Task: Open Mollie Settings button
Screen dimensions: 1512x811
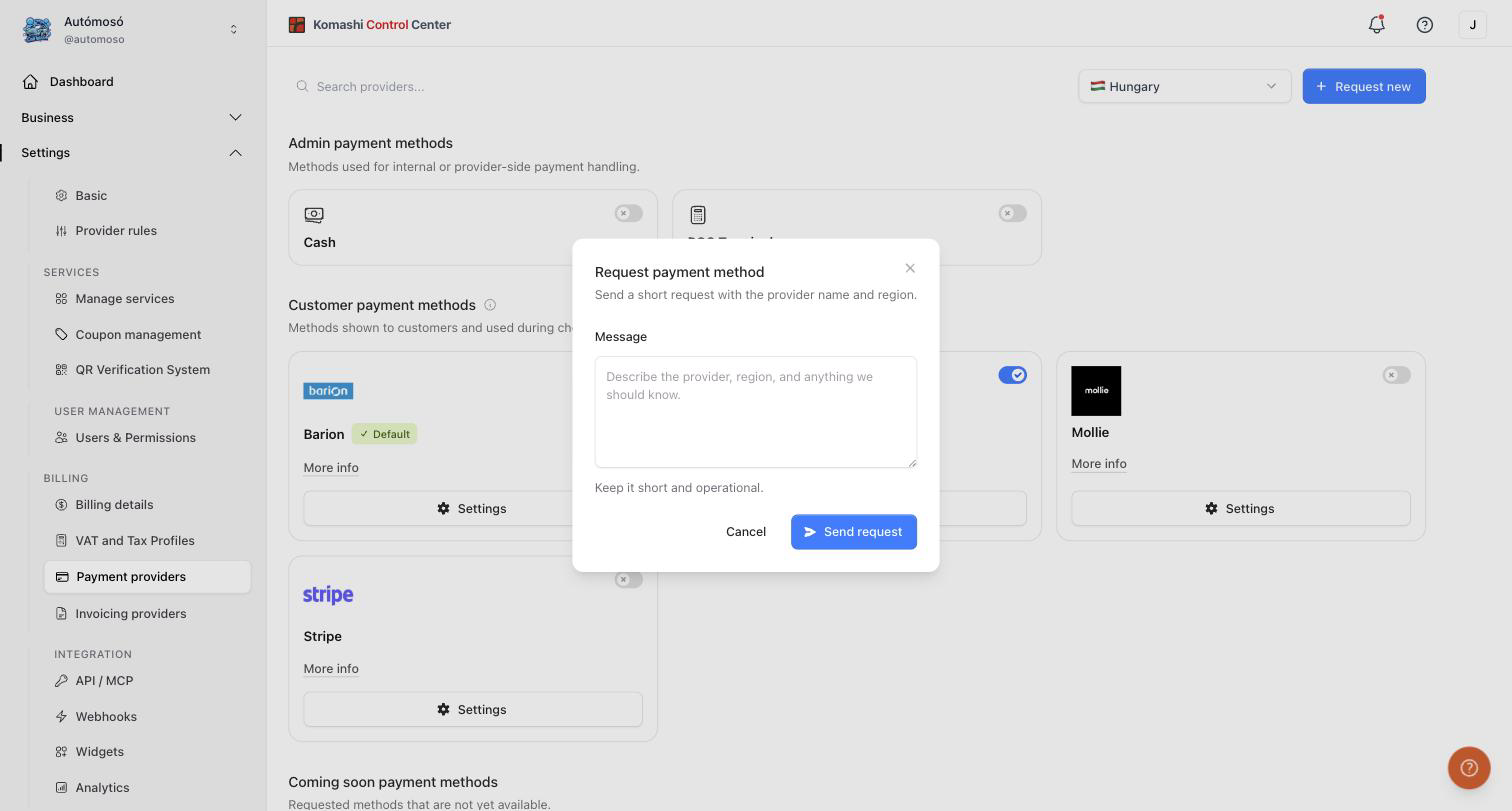Action: pos(1241,509)
